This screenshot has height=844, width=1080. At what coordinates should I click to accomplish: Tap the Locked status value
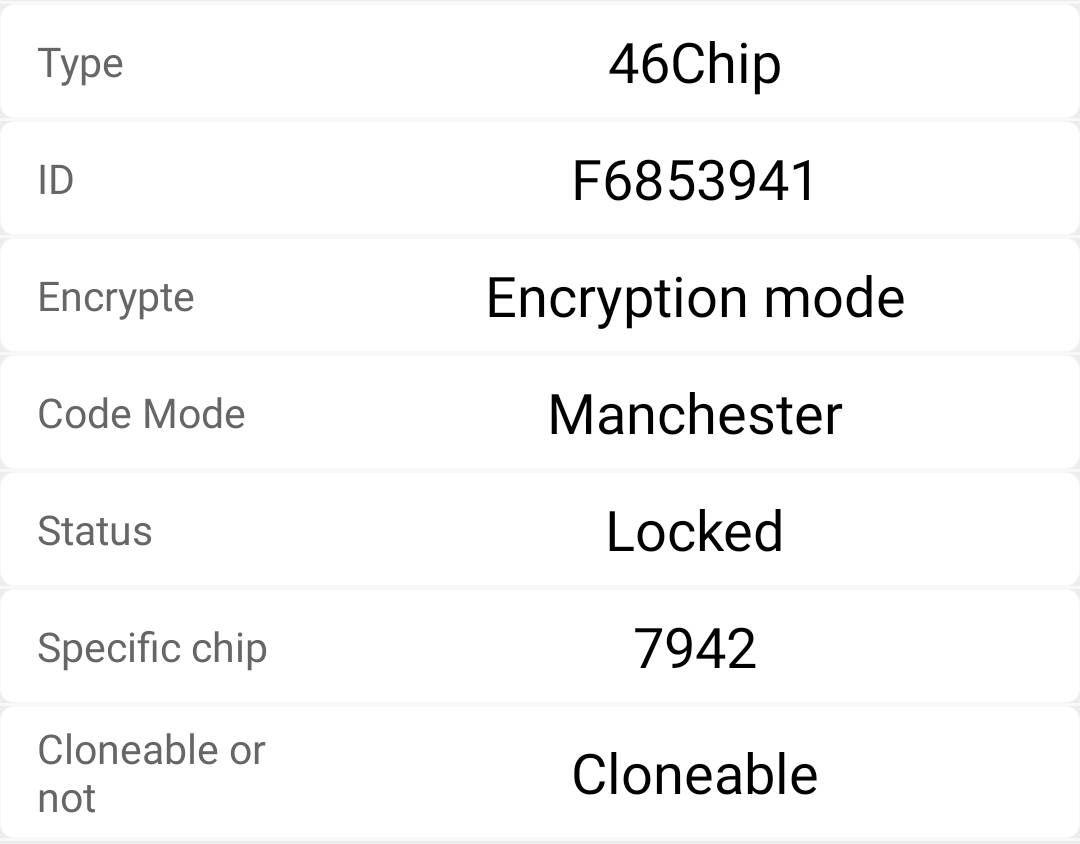pos(694,531)
